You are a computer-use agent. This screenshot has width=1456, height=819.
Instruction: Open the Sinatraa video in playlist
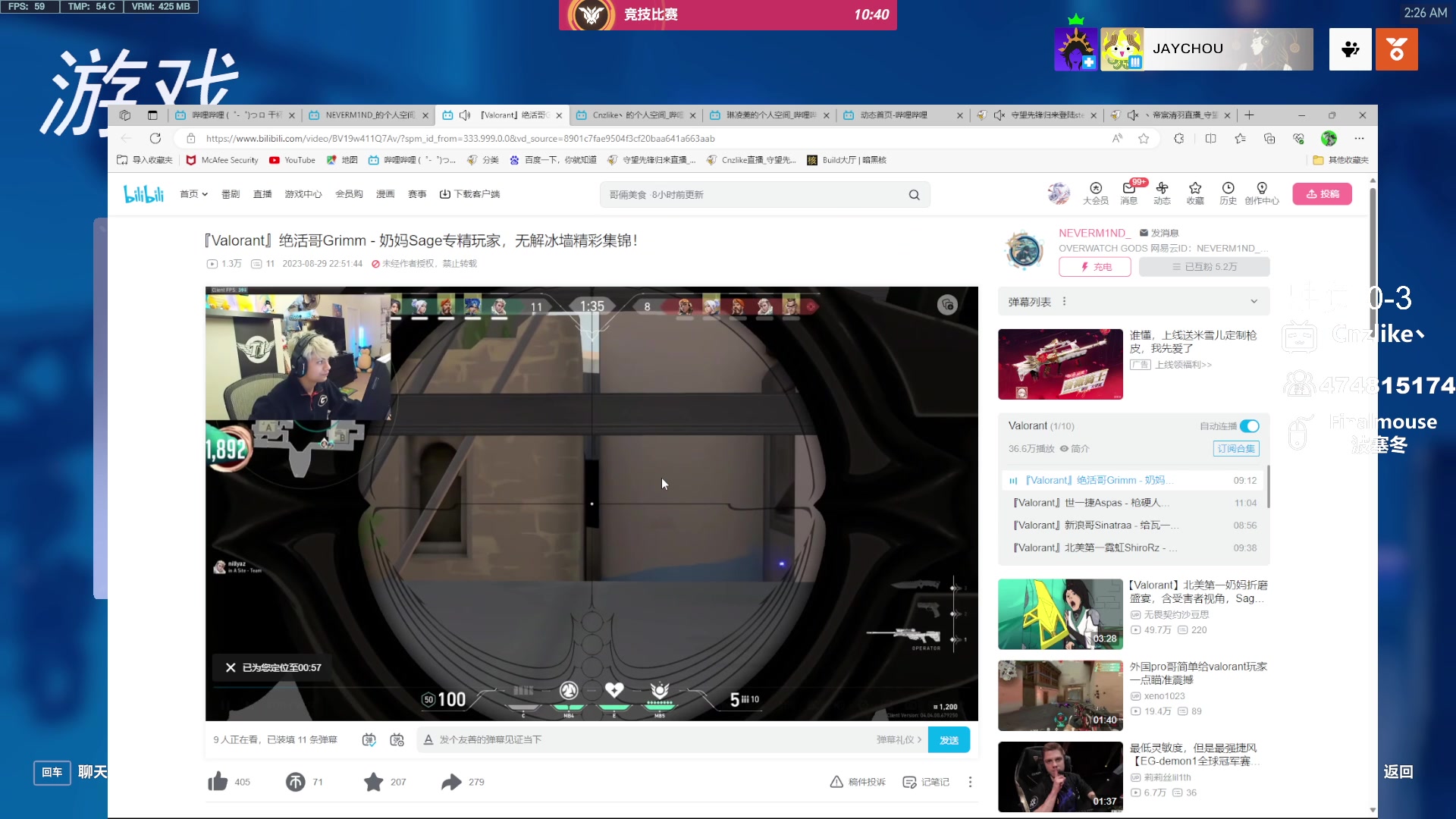[x=1100, y=525]
